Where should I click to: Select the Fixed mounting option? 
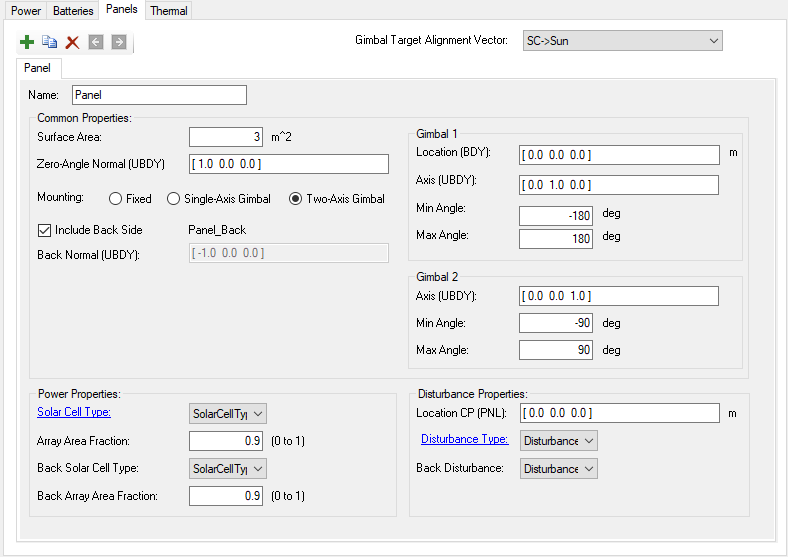[116, 199]
